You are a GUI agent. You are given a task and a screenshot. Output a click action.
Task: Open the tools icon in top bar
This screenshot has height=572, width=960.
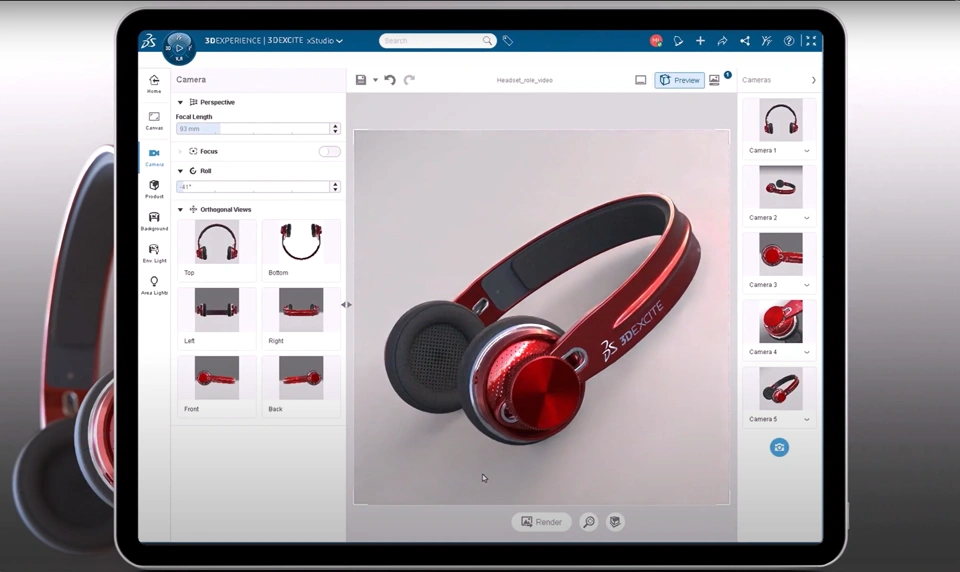(767, 40)
